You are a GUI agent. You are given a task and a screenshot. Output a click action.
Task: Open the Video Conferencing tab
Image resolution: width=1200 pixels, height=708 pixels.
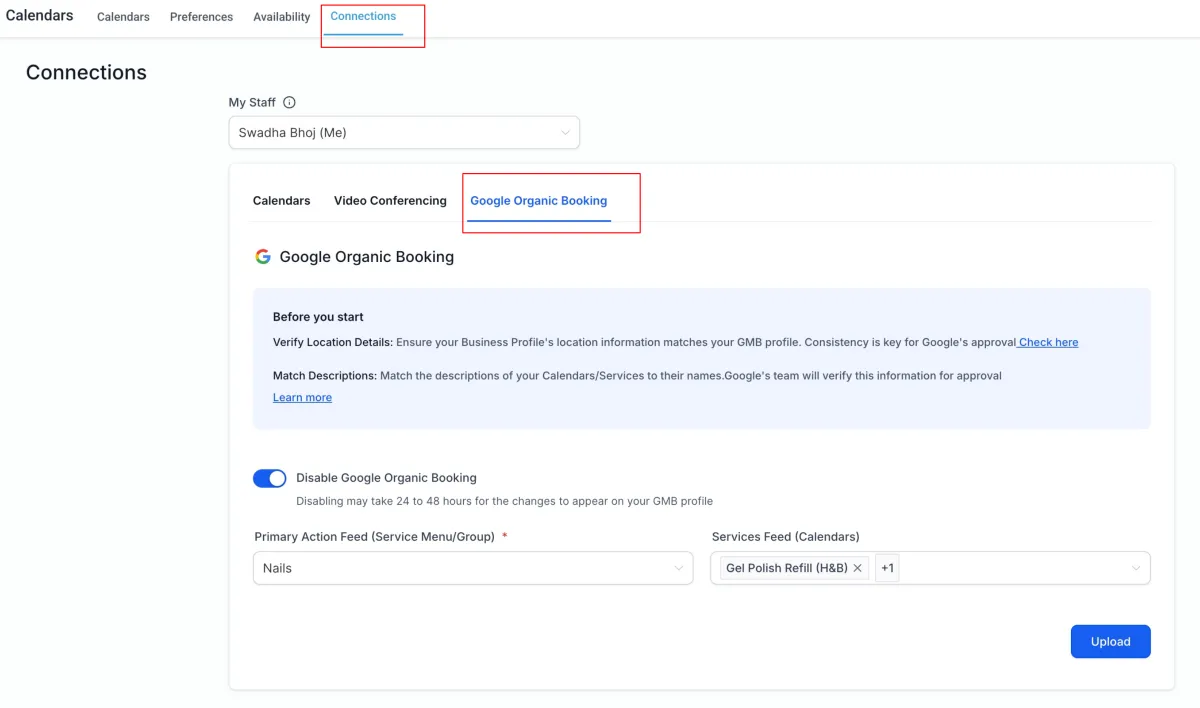point(390,201)
